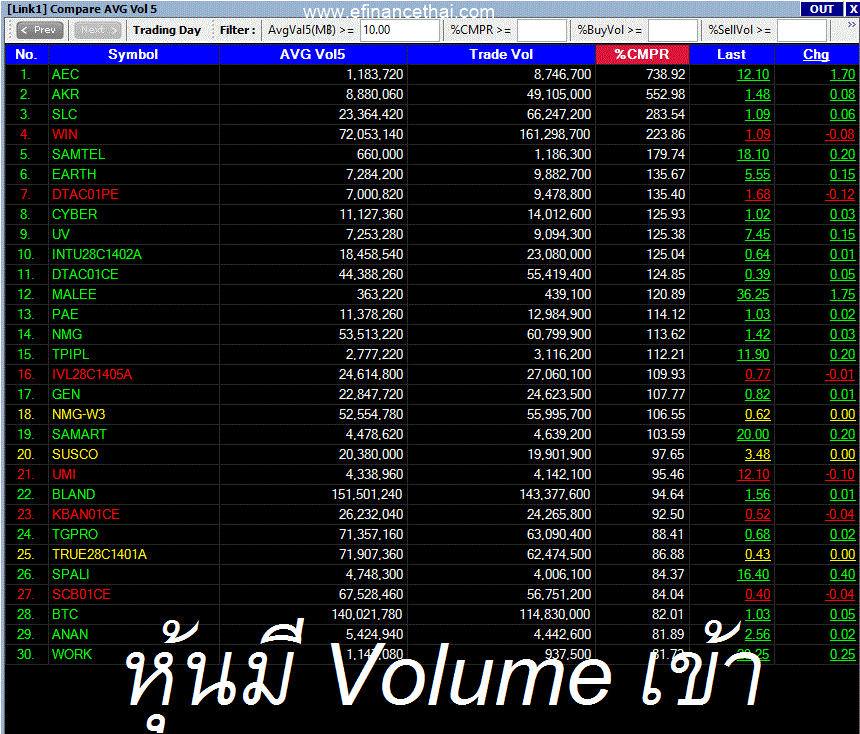
Task: Select the SPALI symbol
Action: [71, 575]
